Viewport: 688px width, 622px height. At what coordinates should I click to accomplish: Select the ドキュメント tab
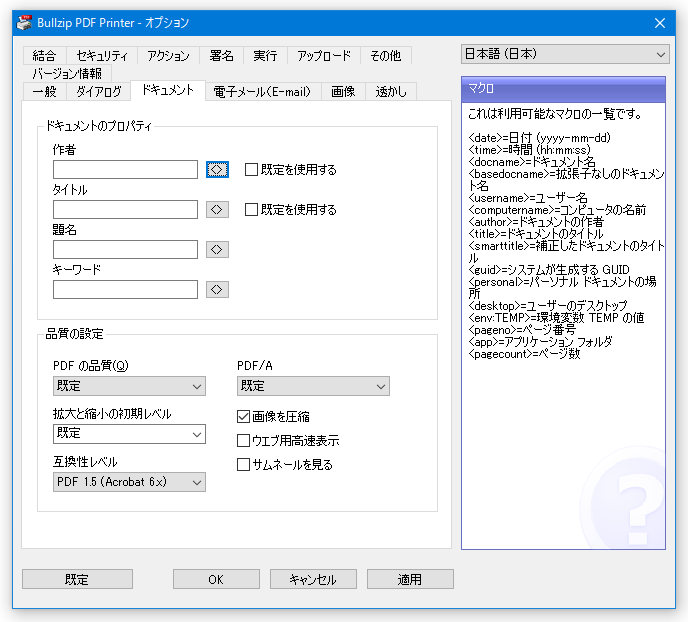coord(168,90)
